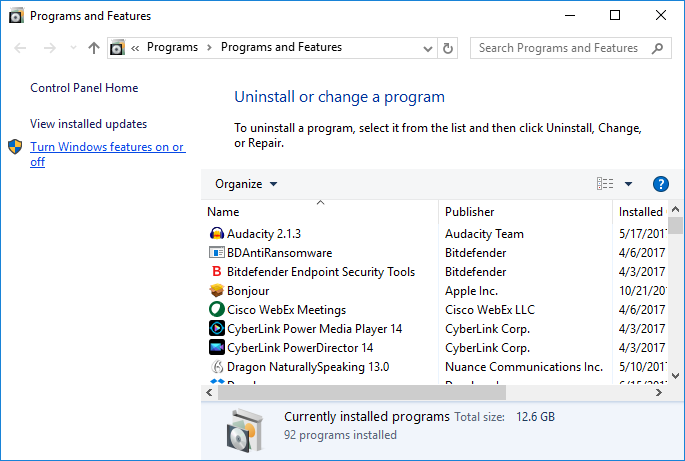Expand the address bar history dropdown
Viewport: 685px width, 461px height.
coord(428,49)
